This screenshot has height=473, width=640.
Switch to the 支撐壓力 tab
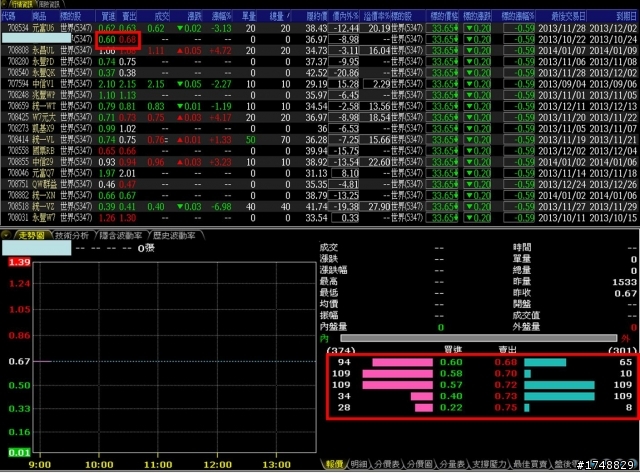[489, 464]
